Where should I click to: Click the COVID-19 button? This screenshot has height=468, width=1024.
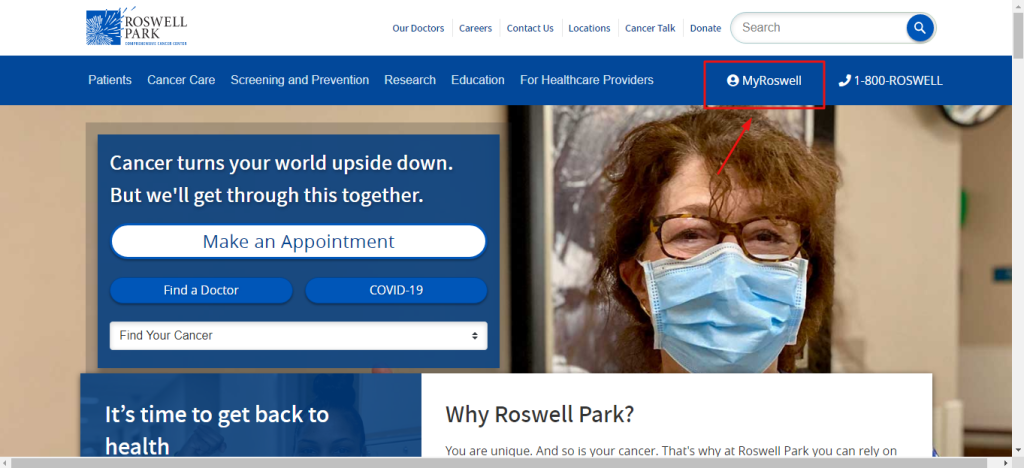396,290
